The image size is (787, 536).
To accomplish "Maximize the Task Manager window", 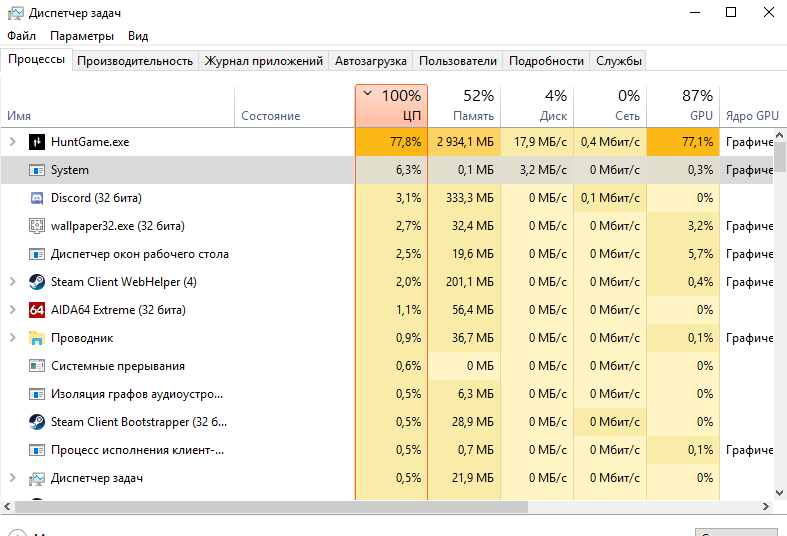I will 731,12.
